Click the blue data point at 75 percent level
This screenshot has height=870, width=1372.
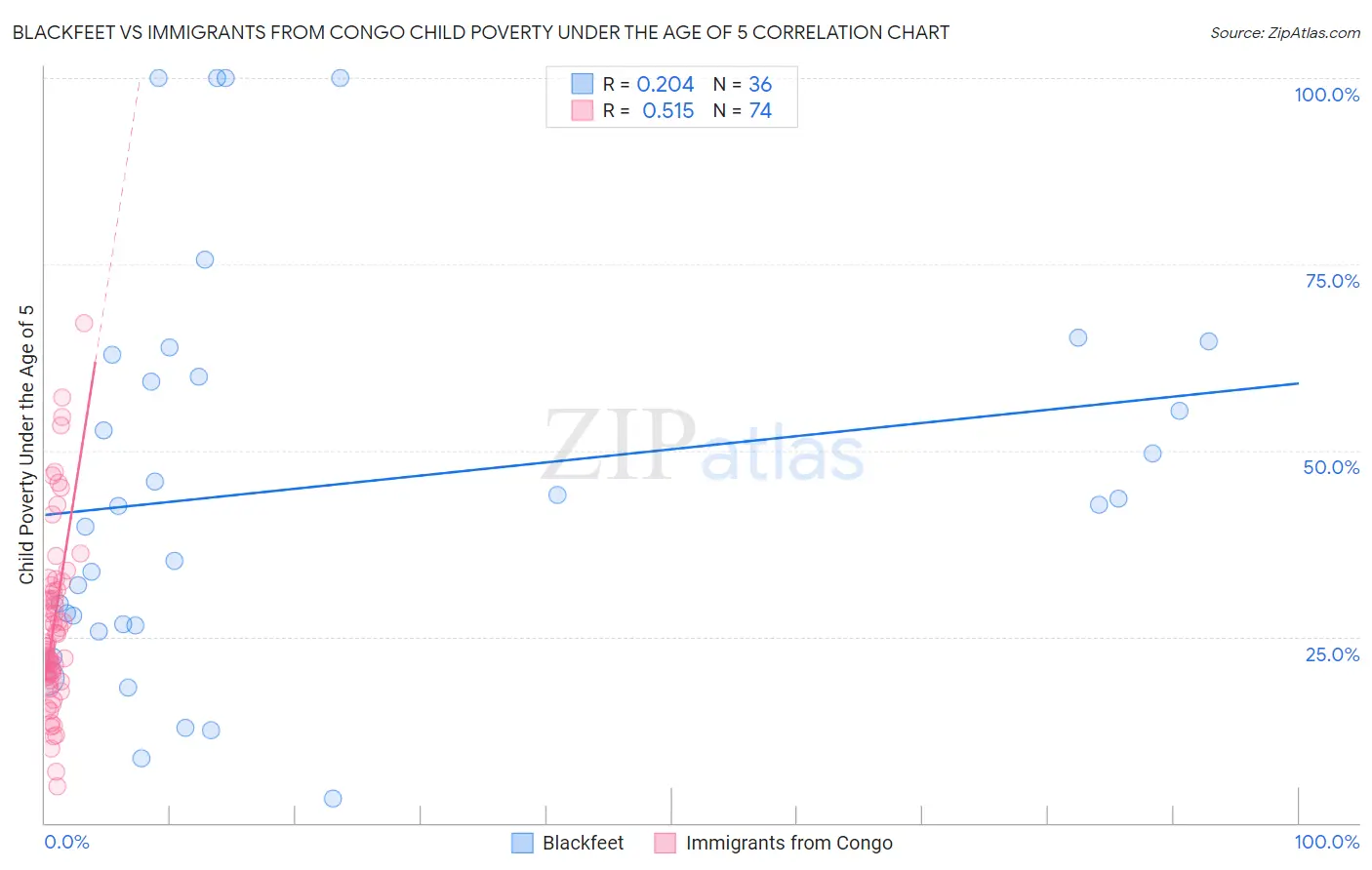point(205,259)
